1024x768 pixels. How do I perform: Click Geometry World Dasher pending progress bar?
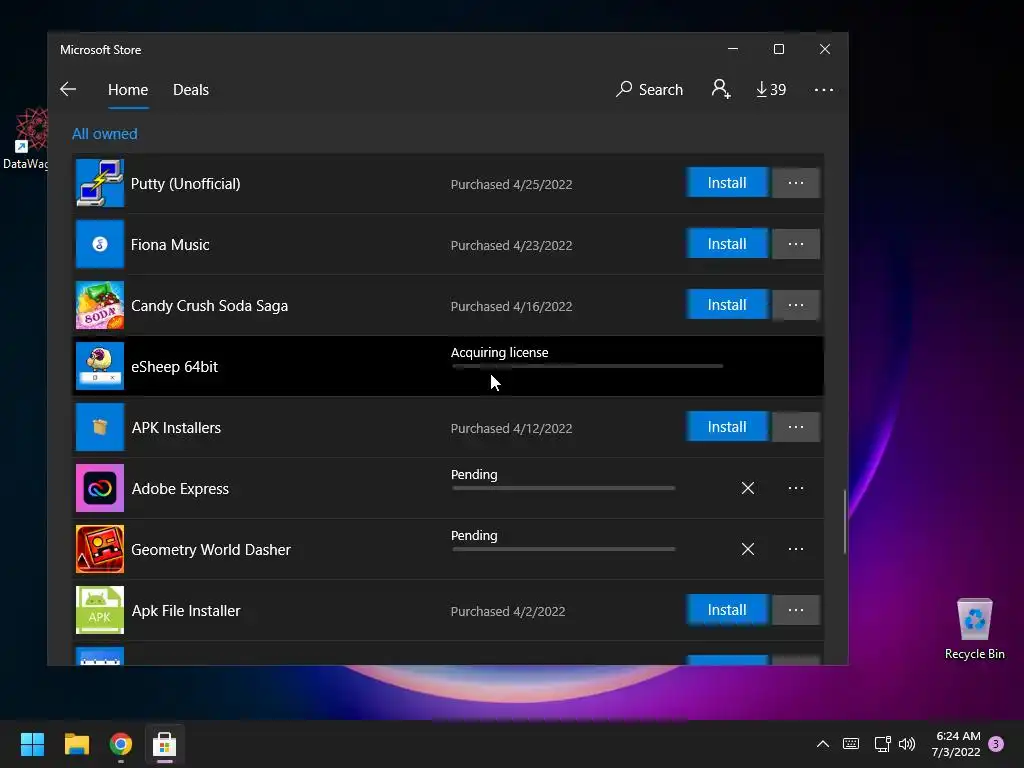pyautogui.click(x=564, y=549)
